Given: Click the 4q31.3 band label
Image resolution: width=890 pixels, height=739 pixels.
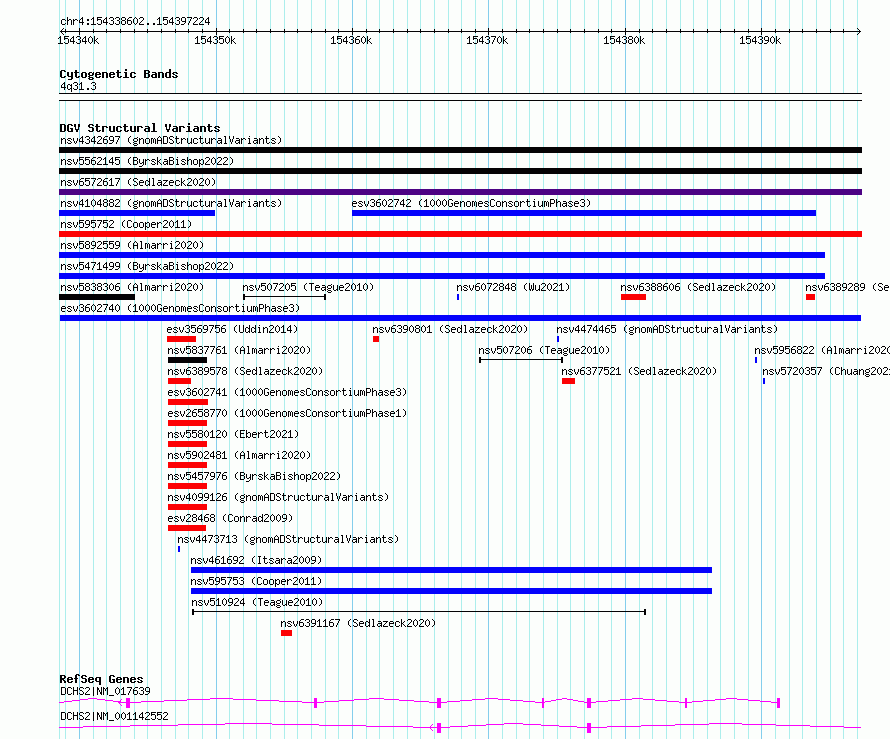Looking at the screenshot, I should [x=78, y=87].
